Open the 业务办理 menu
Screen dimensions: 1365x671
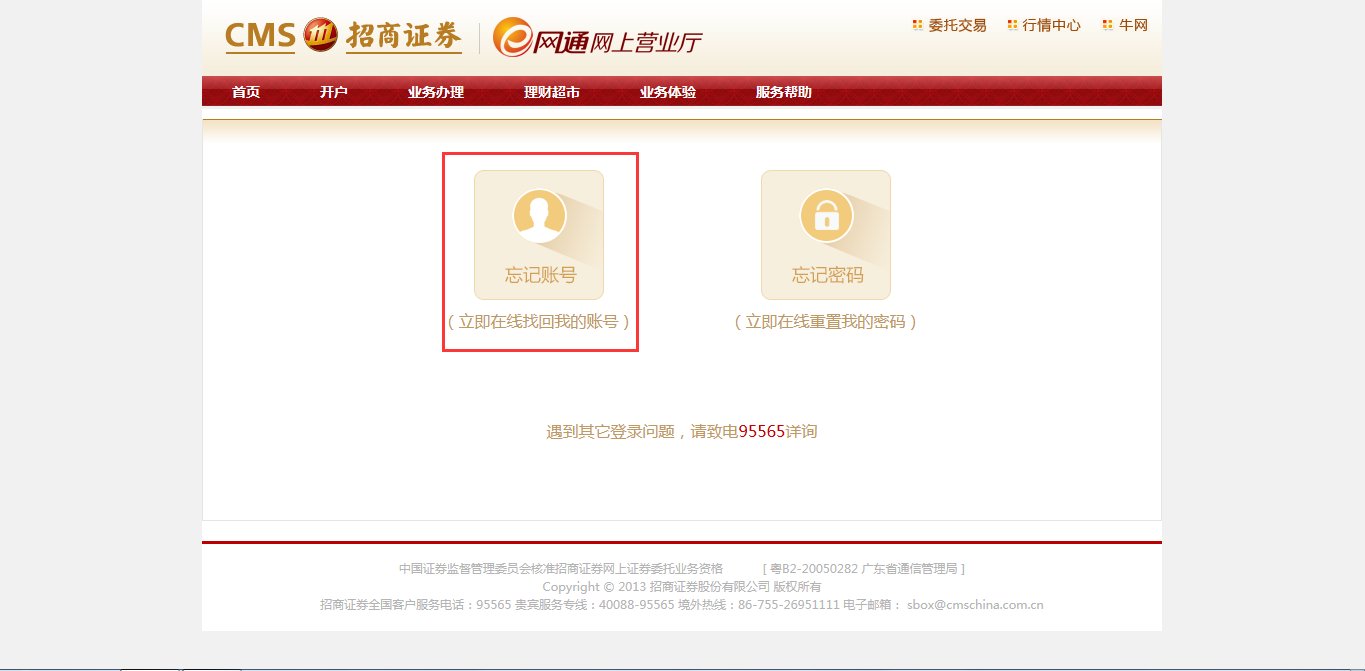(x=435, y=91)
